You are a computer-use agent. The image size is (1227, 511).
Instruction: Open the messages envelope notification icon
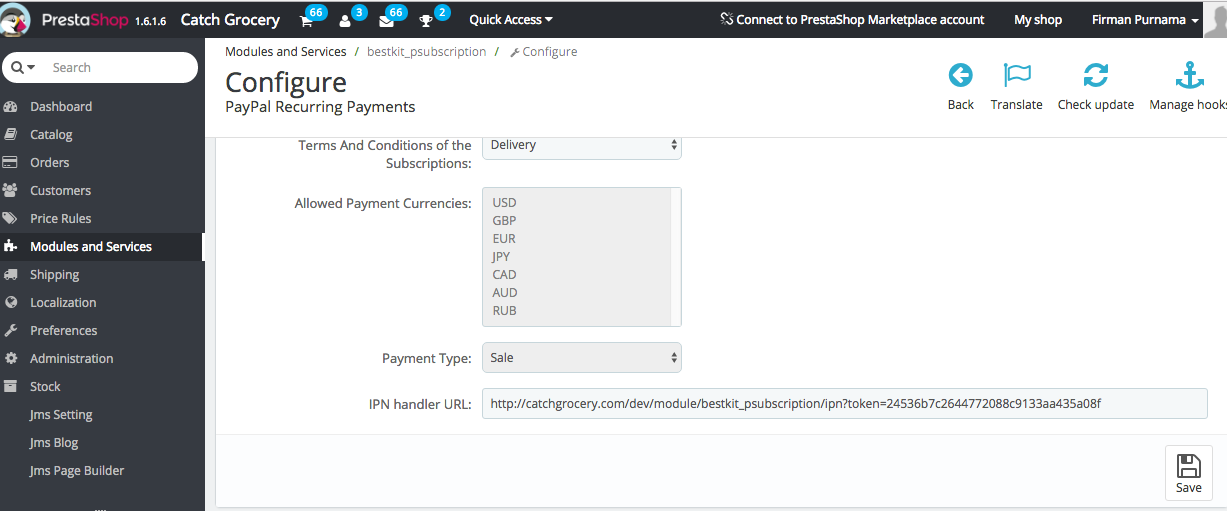(386, 21)
